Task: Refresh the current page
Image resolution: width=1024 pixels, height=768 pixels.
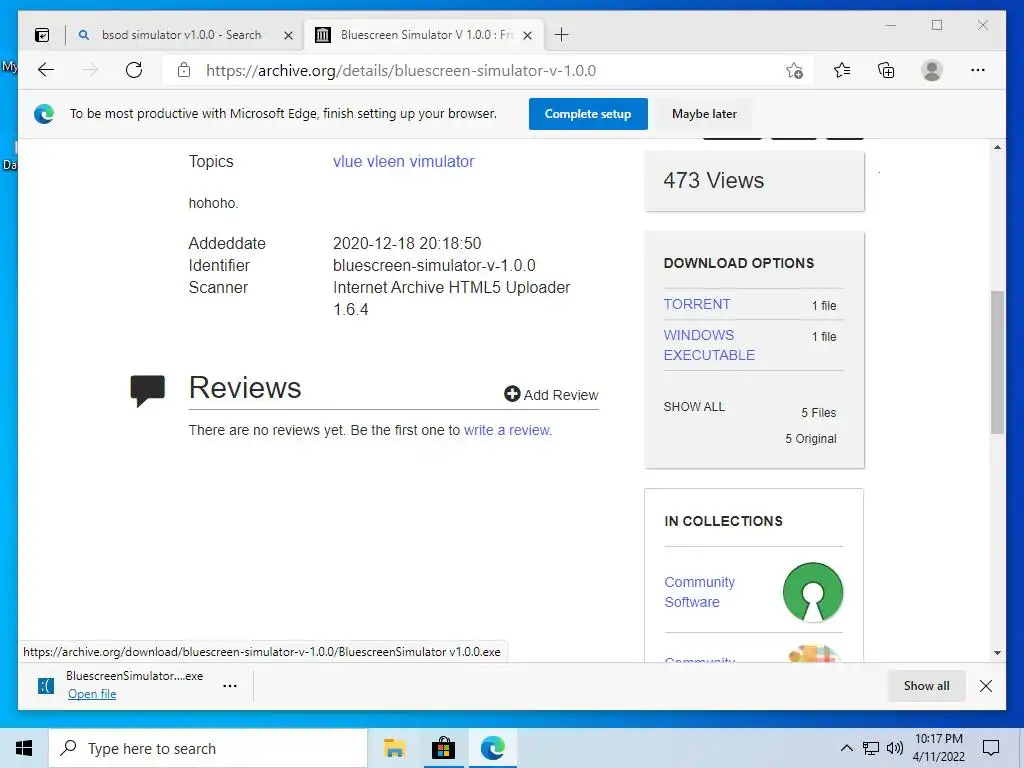Action: pyautogui.click(x=134, y=70)
